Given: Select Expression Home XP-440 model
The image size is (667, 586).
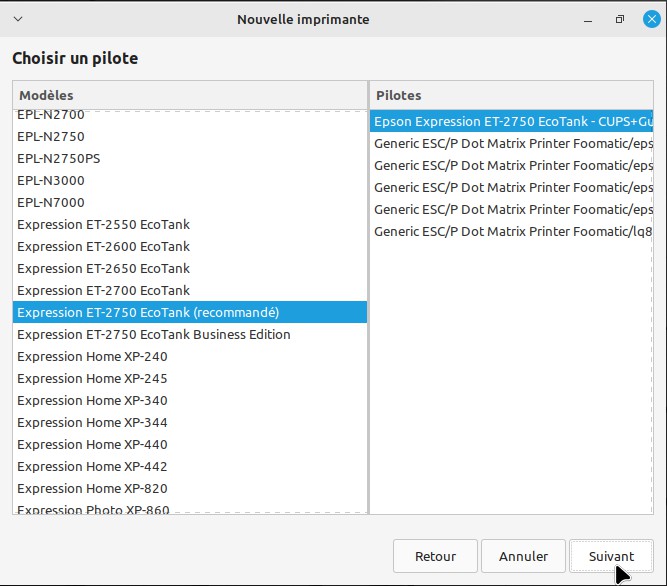Looking at the screenshot, I should point(190,444).
